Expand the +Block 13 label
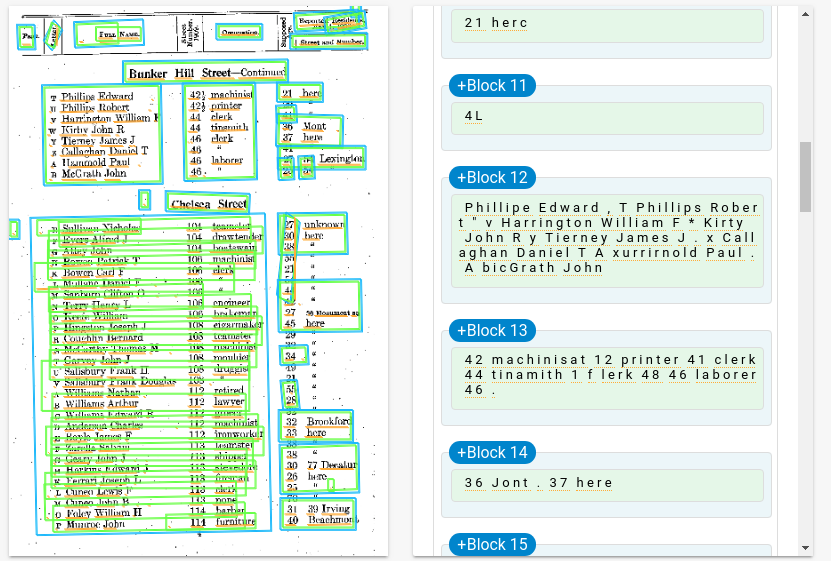 click(492, 331)
